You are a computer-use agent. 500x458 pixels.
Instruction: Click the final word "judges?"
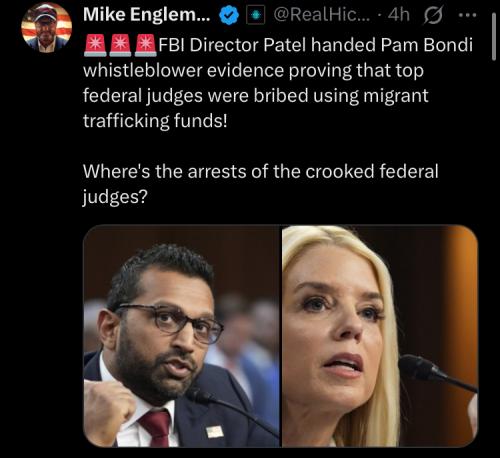(x=115, y=197)
